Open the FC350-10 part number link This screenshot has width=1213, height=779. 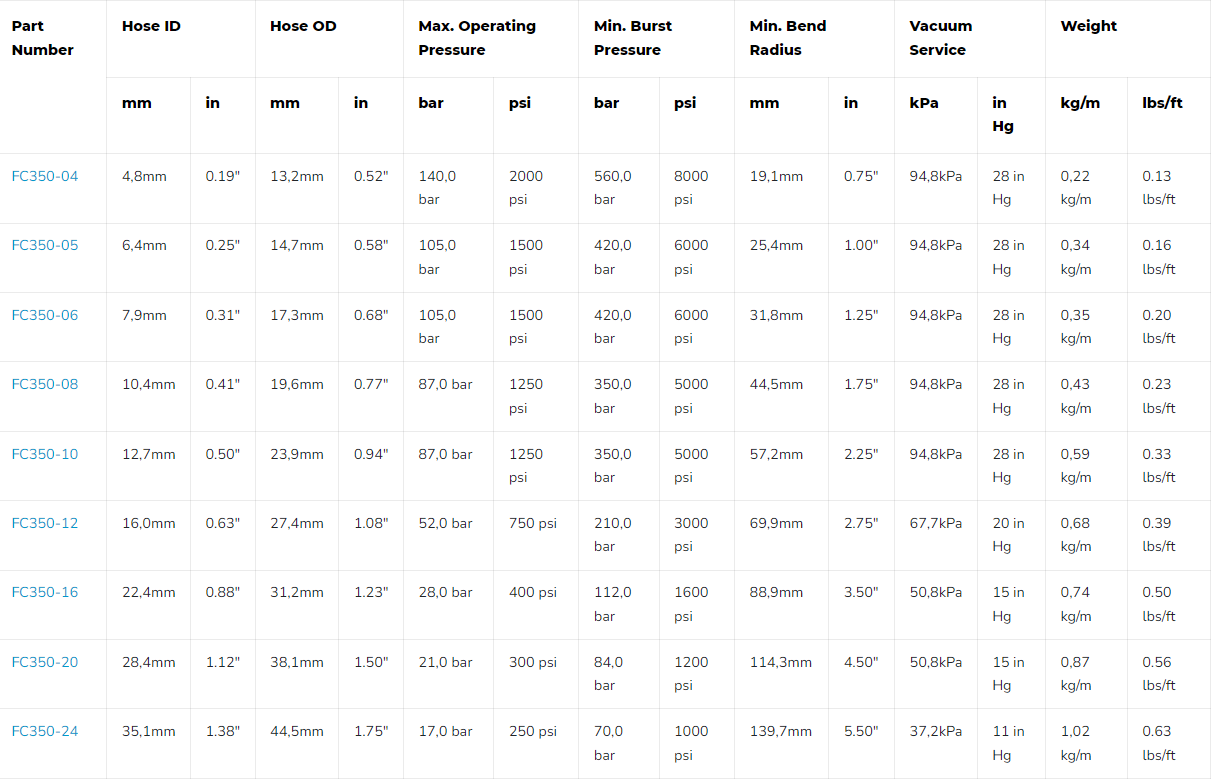pos(45,454)
